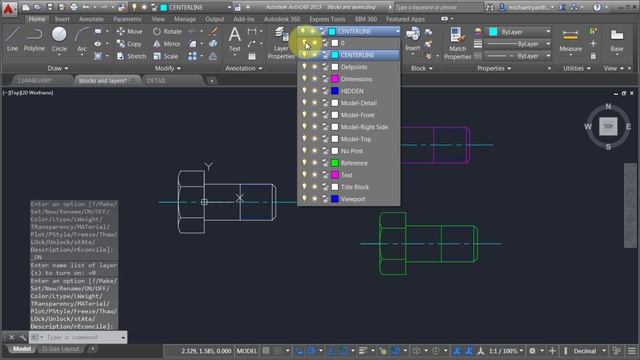Collapse the CENTERLINE layer dropdown arrow
The width and height of the screenshot is (640, 360).
pos(397,31)
